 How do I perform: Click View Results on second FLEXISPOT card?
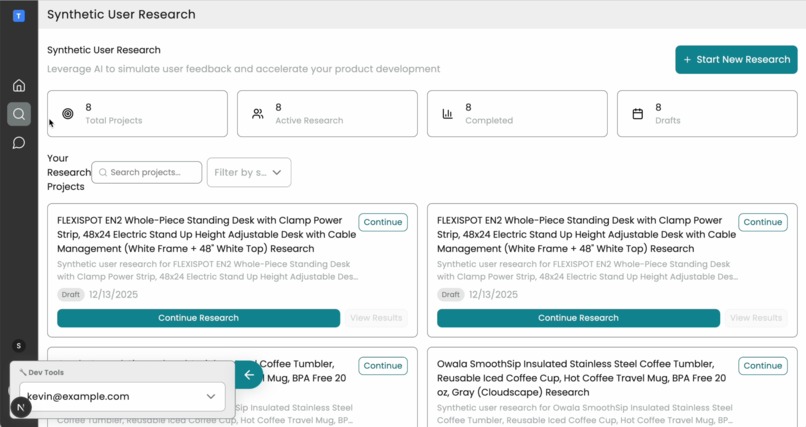756,318
